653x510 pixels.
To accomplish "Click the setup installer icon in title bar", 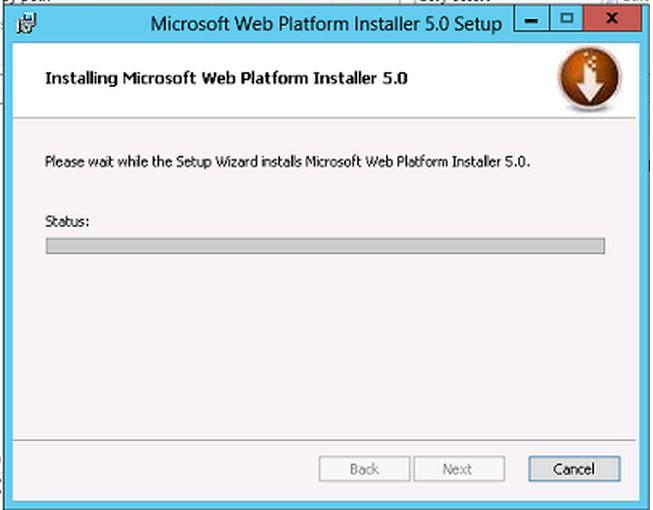I will [x=27, y=23].
